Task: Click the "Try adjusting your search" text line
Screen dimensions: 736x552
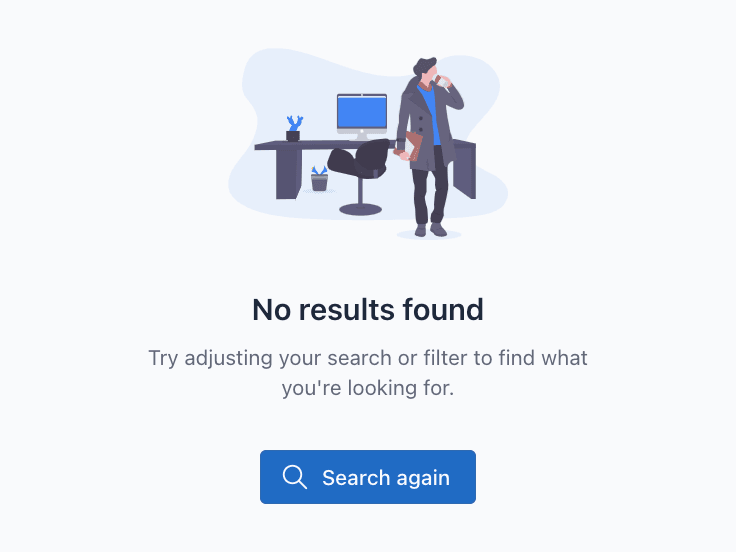Action: point(368,358)
